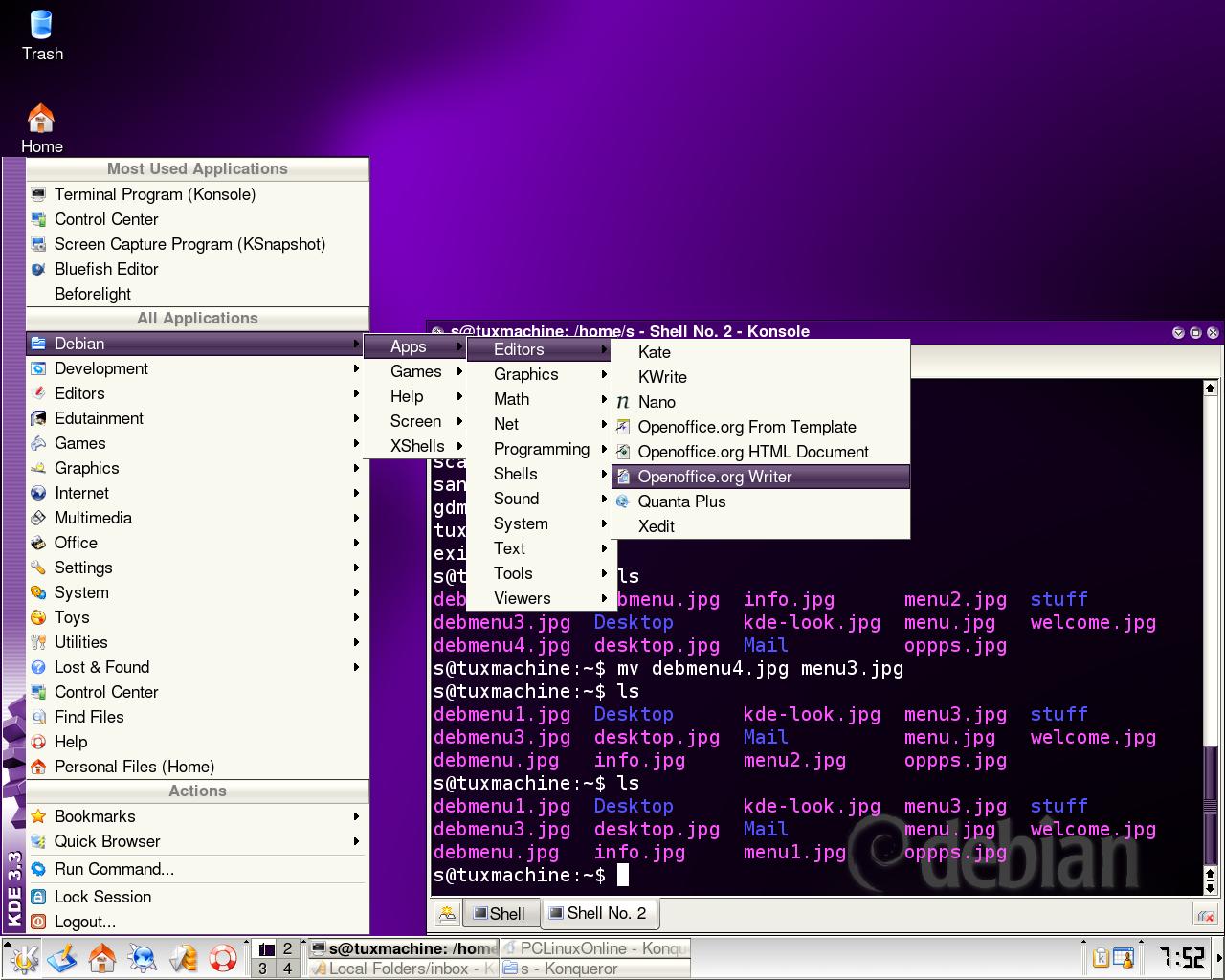Expand the Internet submenu
This screenshot has height=980, width=1225.
[197, 493]
